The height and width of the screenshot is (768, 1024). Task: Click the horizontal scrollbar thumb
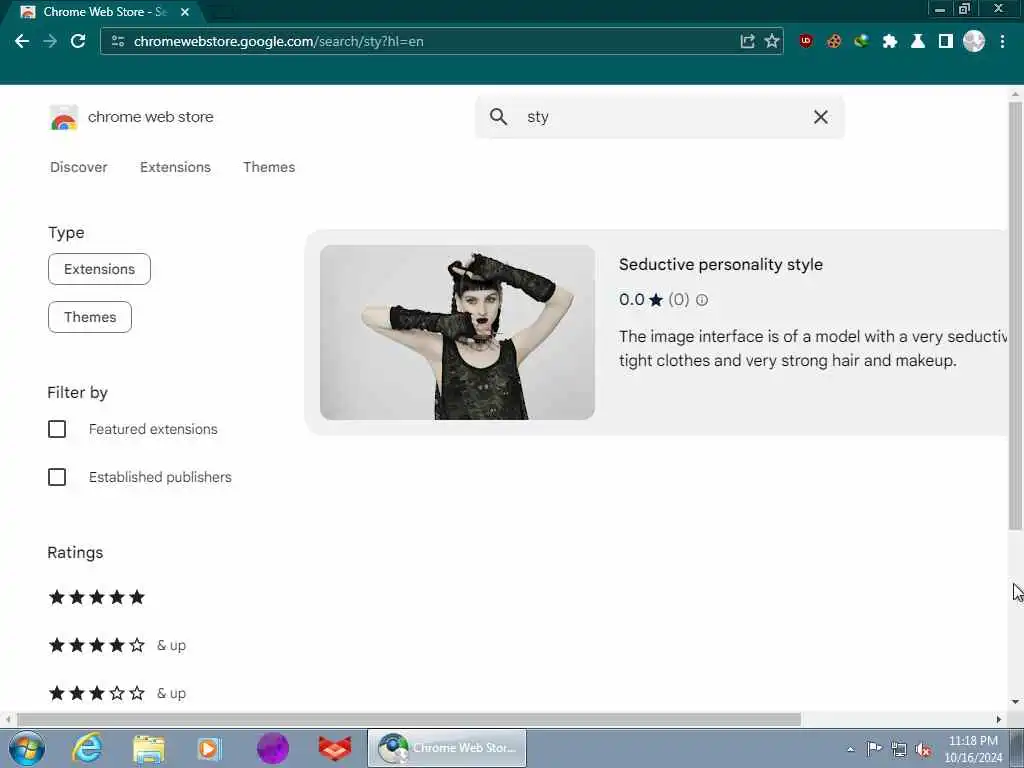click(409, 720)
